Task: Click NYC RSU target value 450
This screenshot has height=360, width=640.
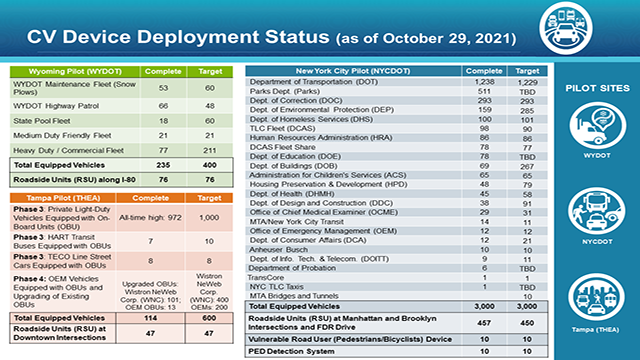Action: coord(527,323)
